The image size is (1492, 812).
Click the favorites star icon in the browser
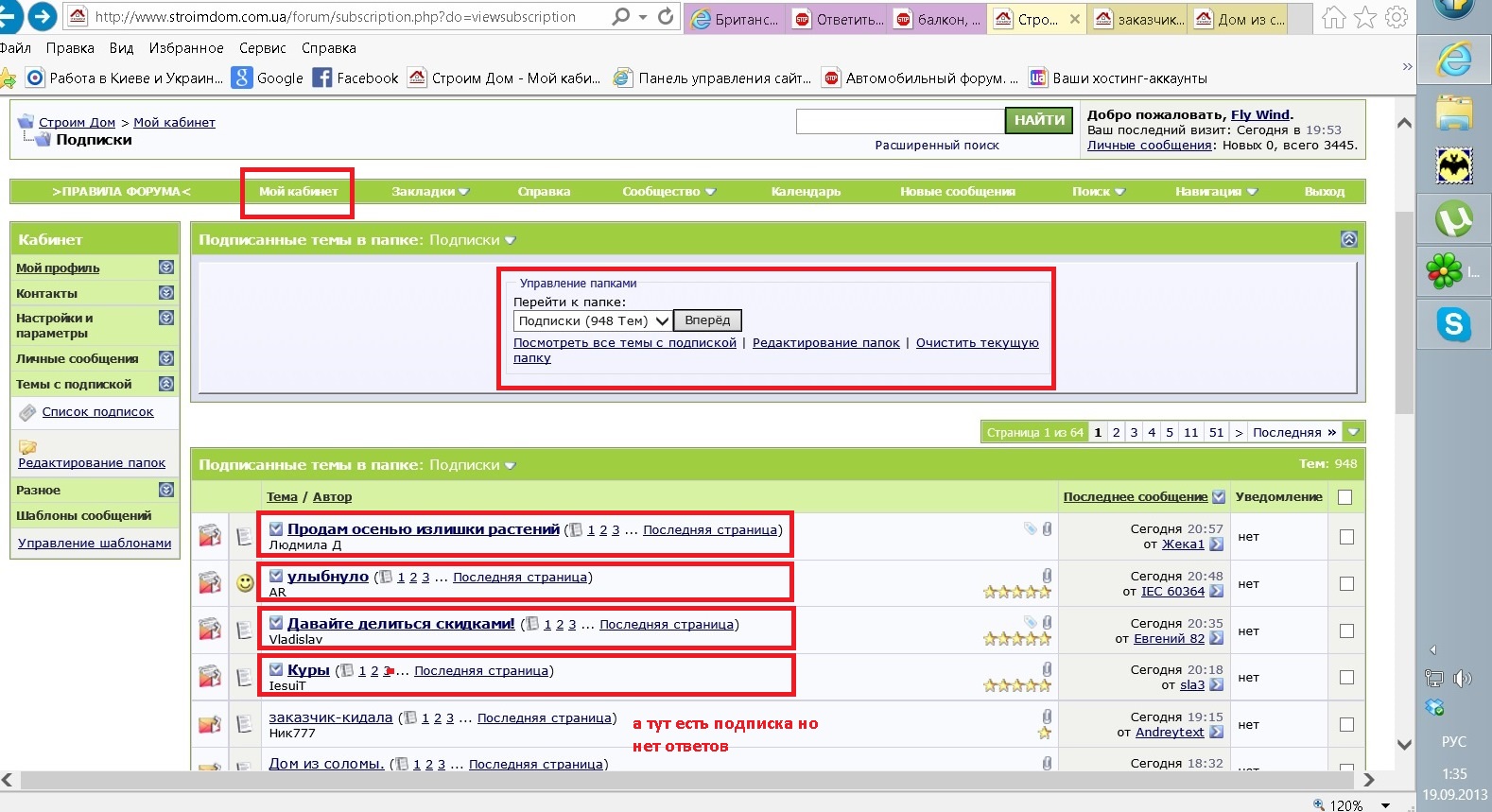pyautogui.click(x=1364, y=18)
